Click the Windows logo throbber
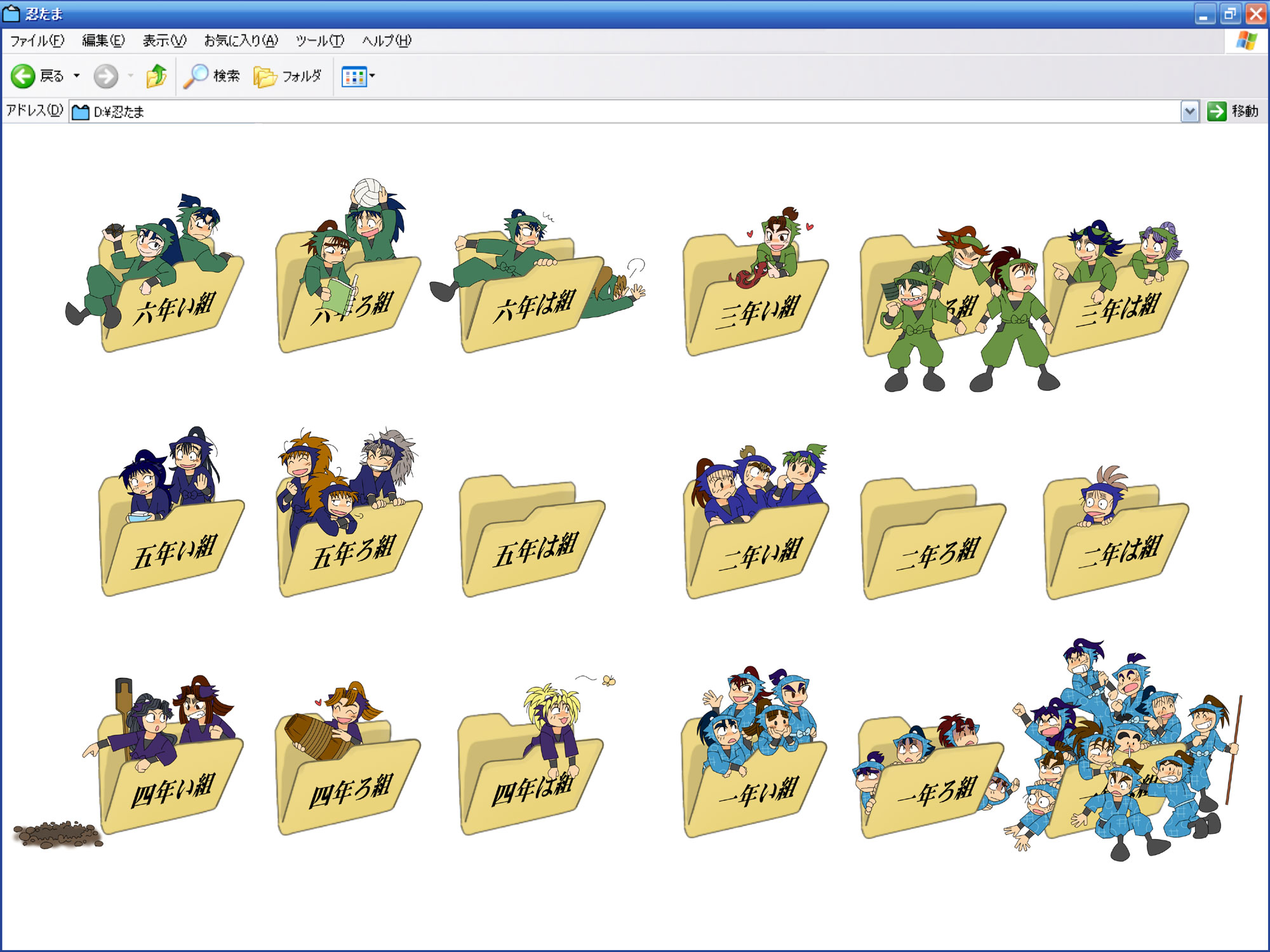 1246,41
